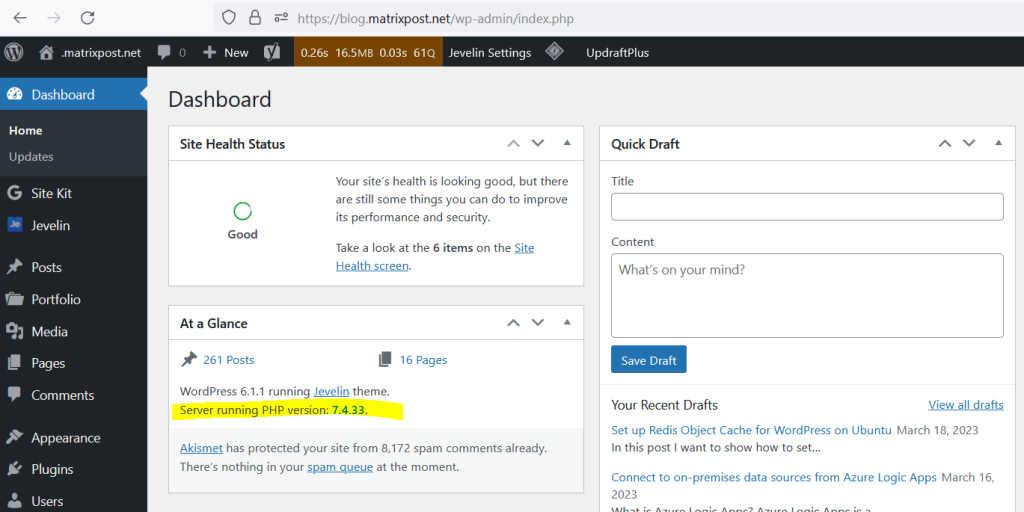Screen dimensions: 1024x512
Task: Open the Query Monitor stats item
Action: click(368, 53)
